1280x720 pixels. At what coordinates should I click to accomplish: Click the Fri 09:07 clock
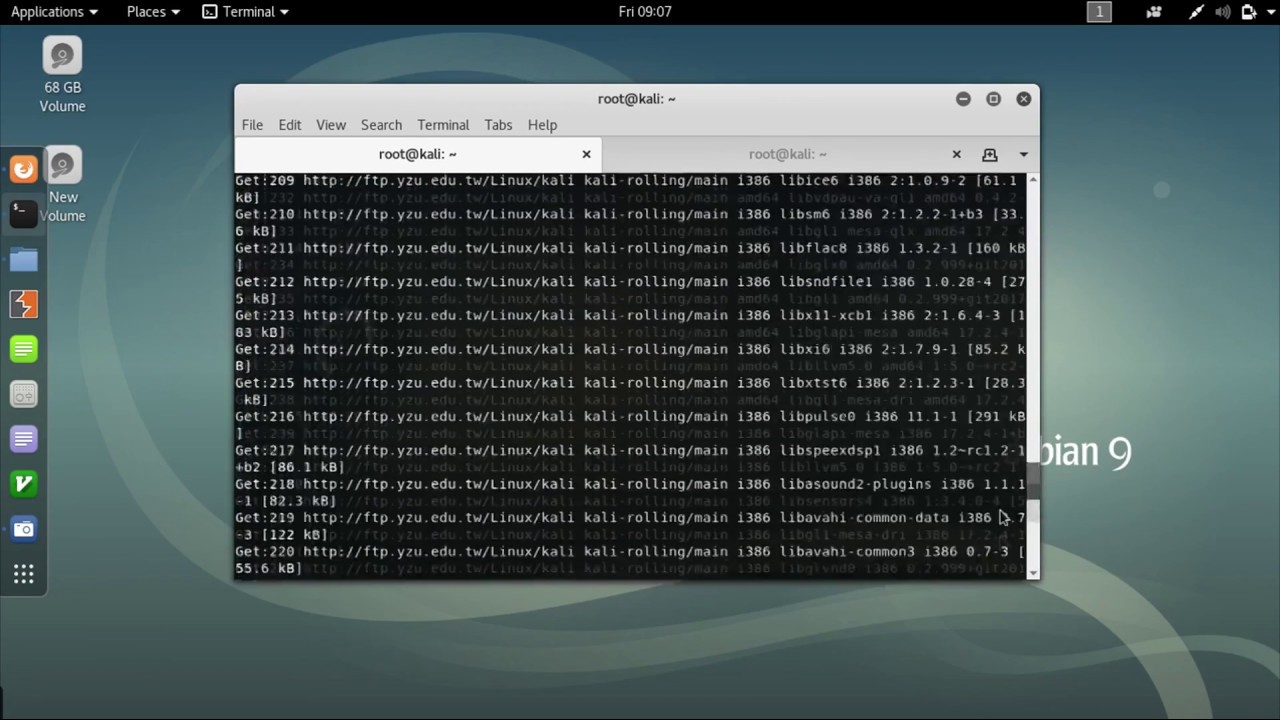(x=645, y=12)
